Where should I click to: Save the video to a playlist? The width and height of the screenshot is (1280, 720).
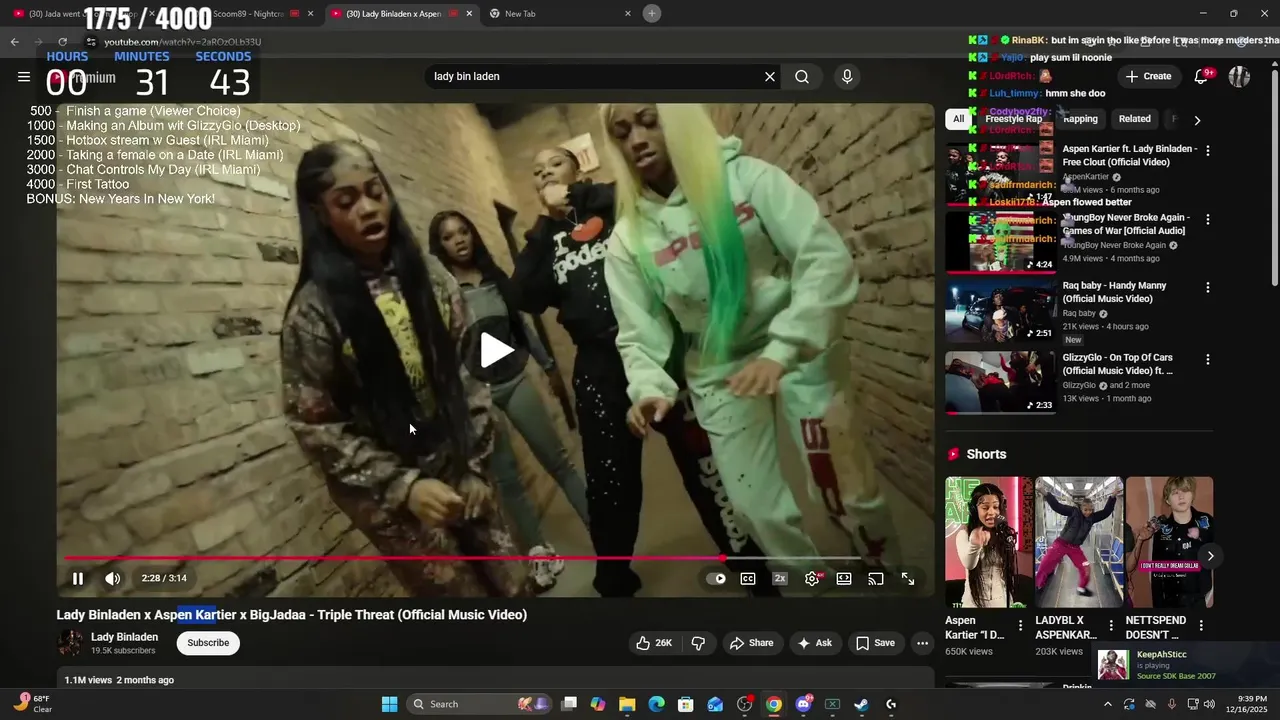tap(875, 643)
